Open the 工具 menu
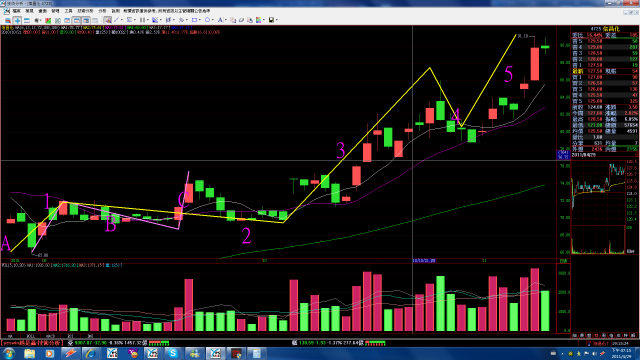Viewport: 640px width, 360px height. click(69, 11)
